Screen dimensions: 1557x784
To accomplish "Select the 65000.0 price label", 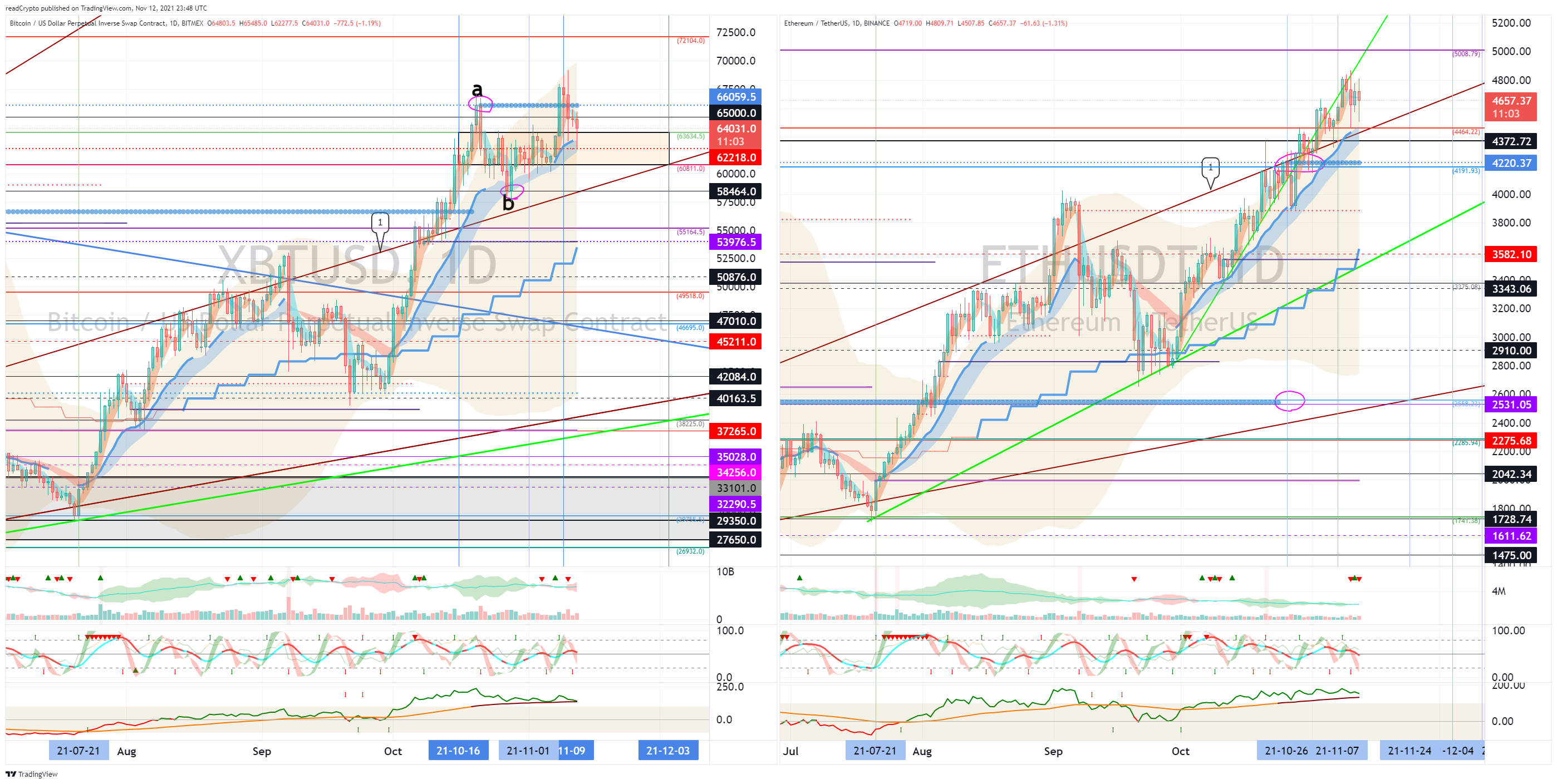I will (735, 113).
